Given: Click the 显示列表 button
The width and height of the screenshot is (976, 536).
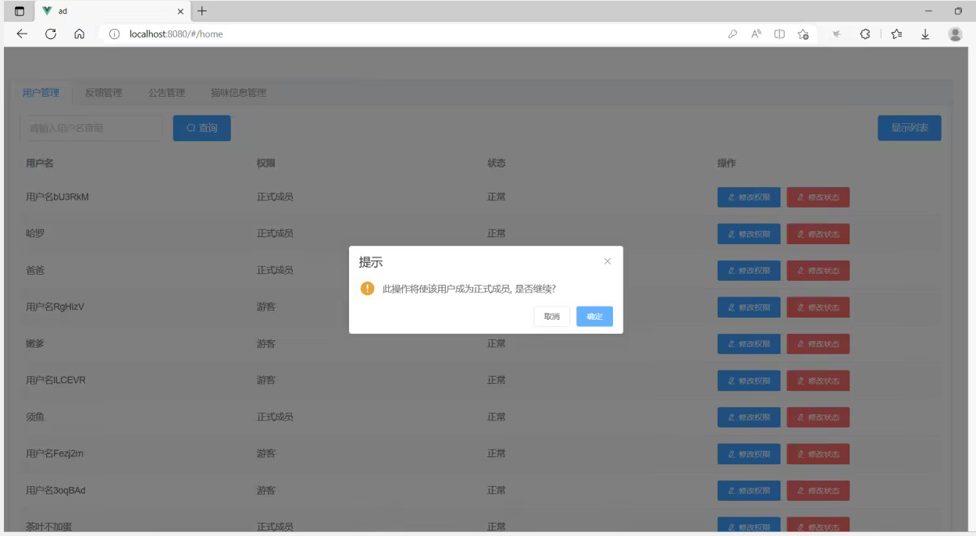Looking at the screenshot, I should click(909, 128).
